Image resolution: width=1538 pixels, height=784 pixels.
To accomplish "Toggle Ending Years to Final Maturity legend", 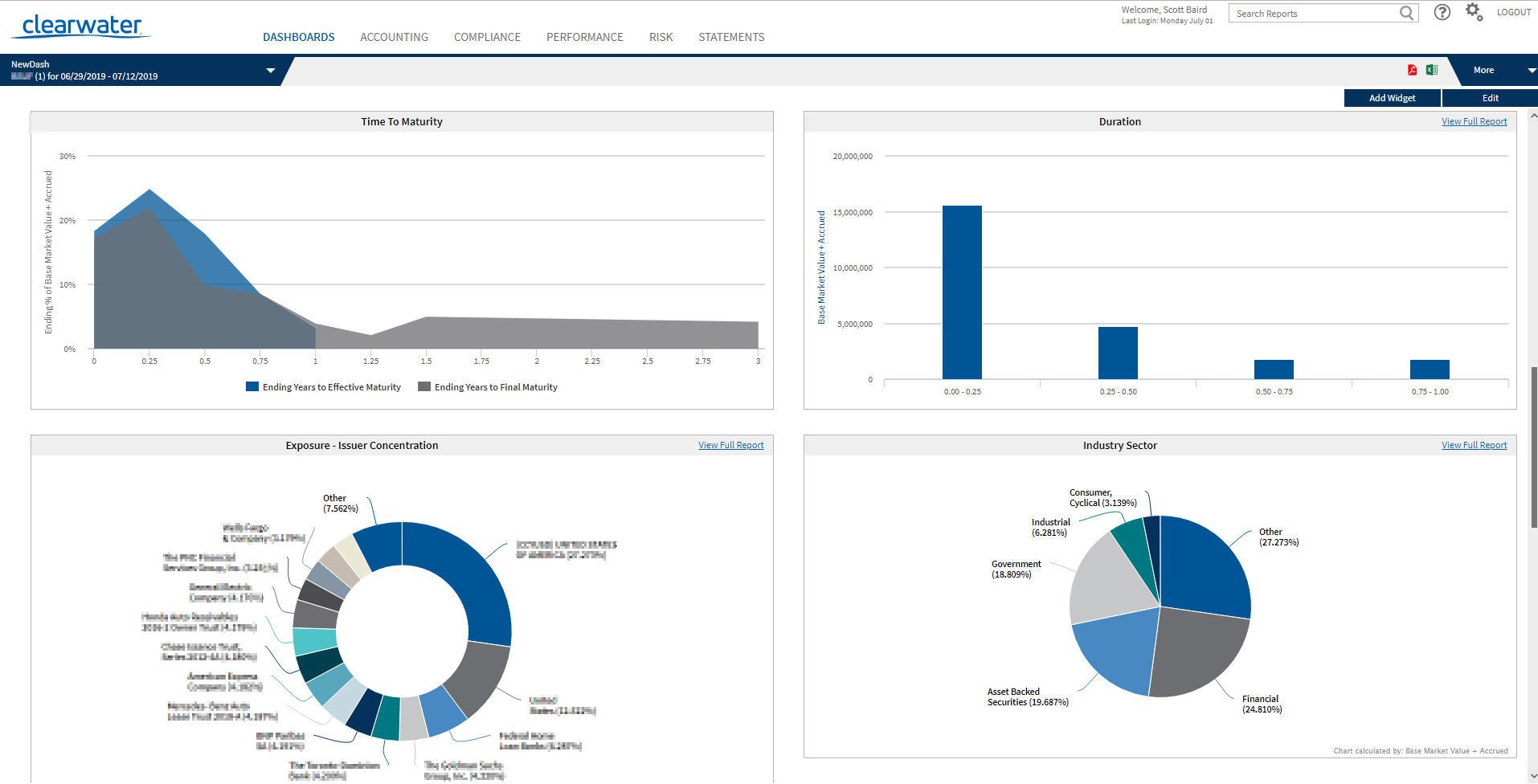I will coord(488,387).
